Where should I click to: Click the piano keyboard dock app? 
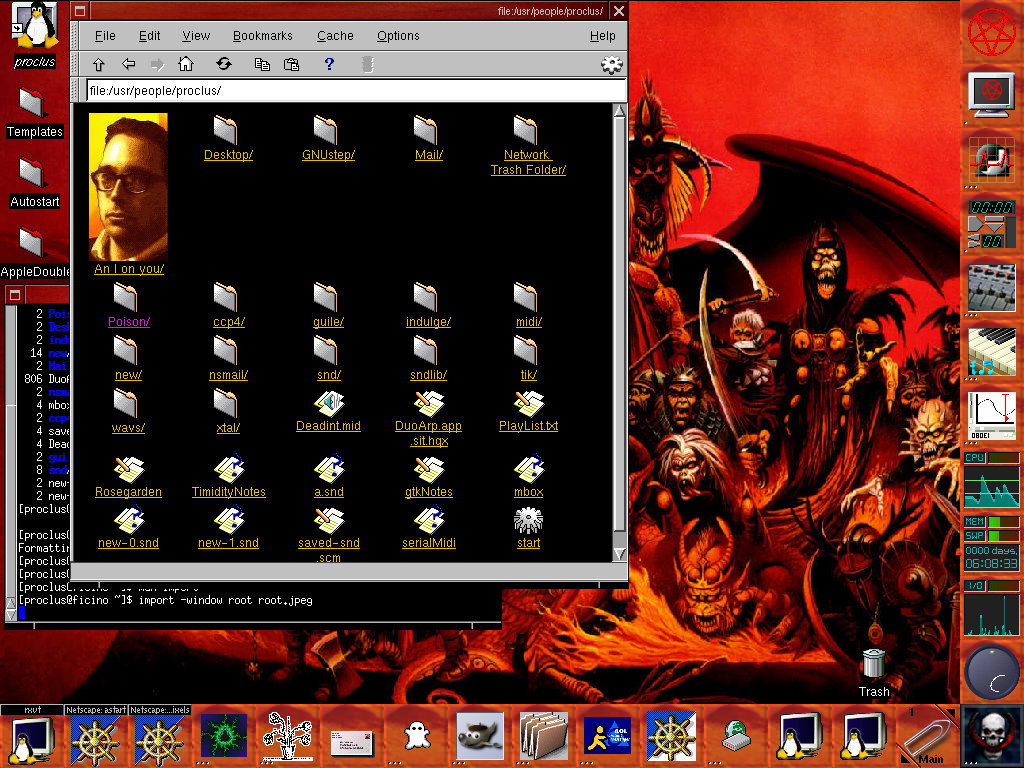pos(991,352)
